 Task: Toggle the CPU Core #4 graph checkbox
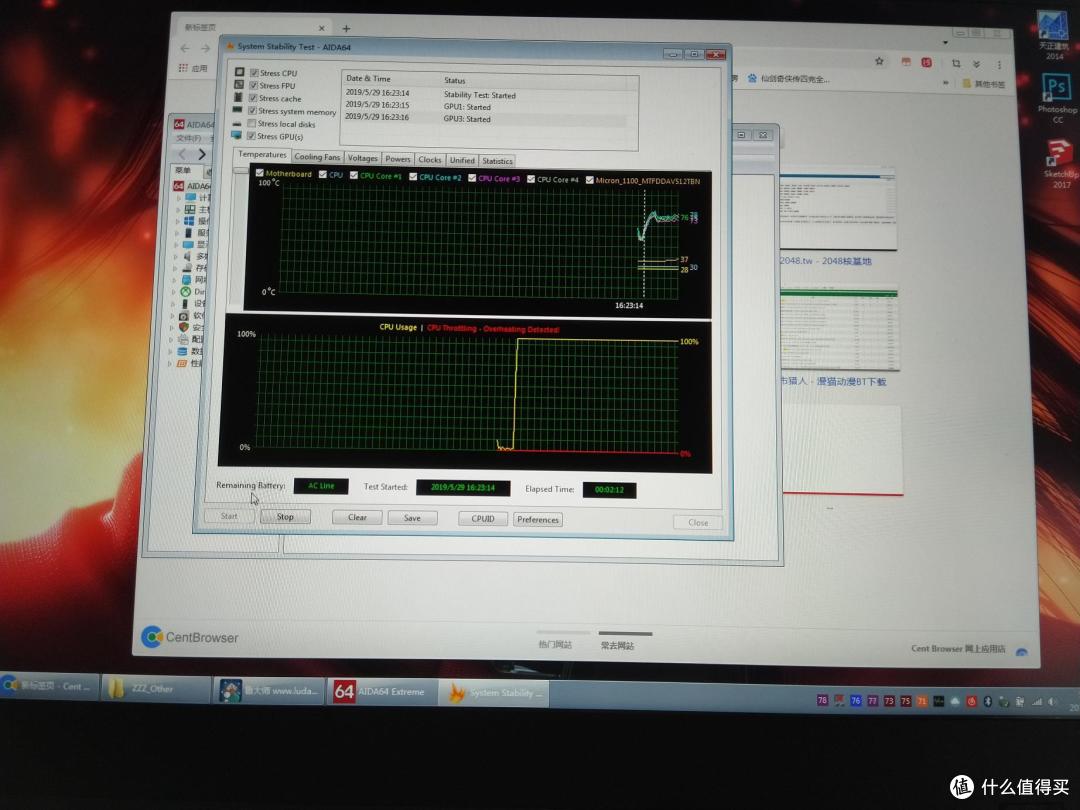tap(531, 178)
